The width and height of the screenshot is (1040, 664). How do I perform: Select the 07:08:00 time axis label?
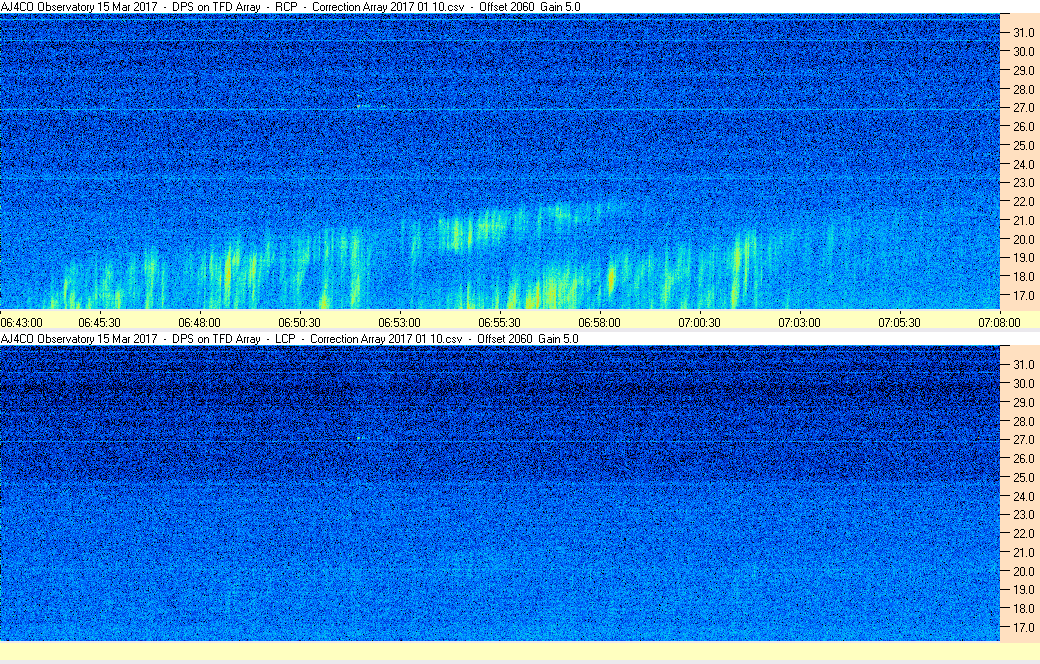click(1000, 322)
